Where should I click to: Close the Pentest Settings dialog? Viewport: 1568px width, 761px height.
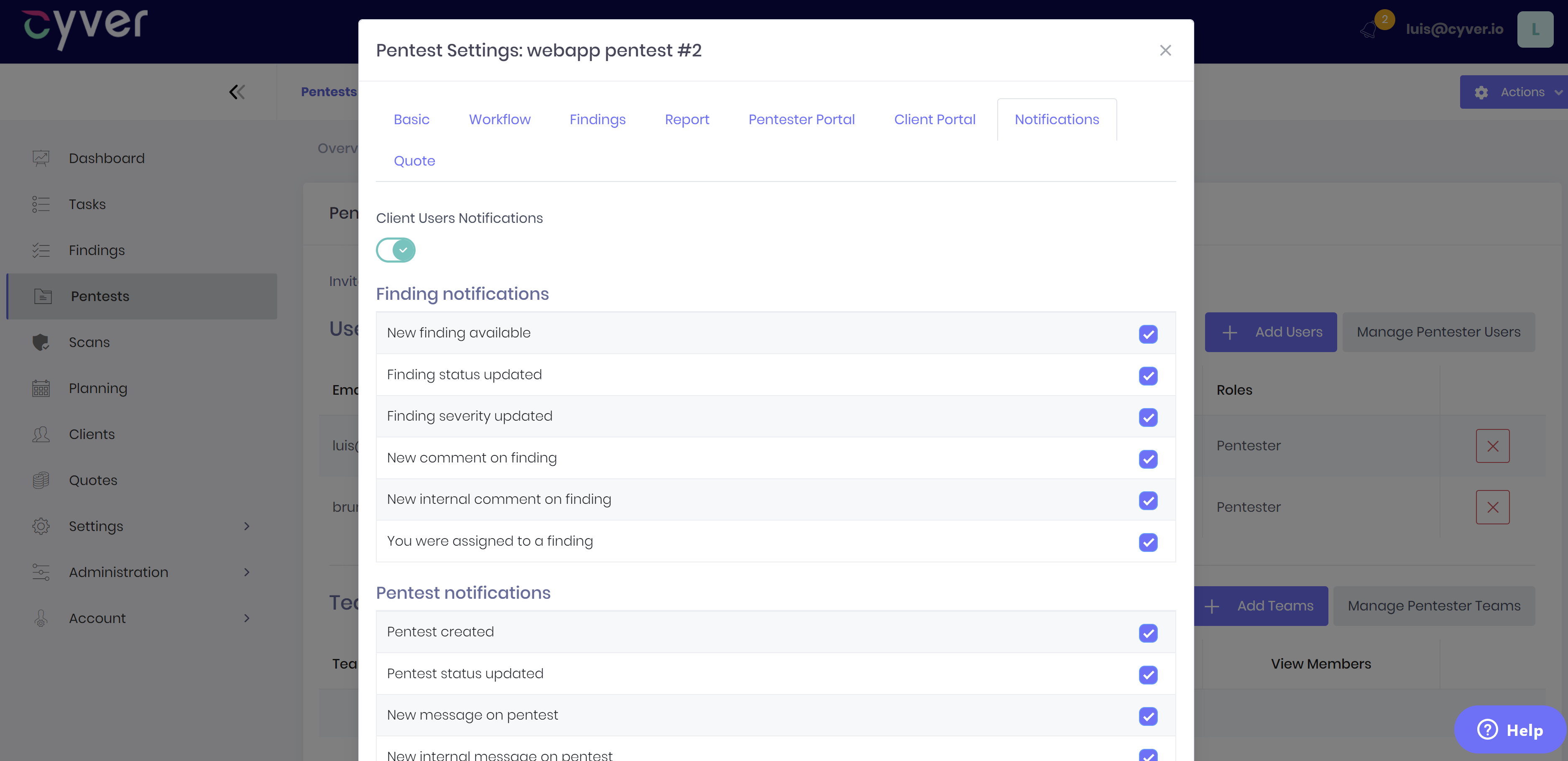coord(1165,51)
